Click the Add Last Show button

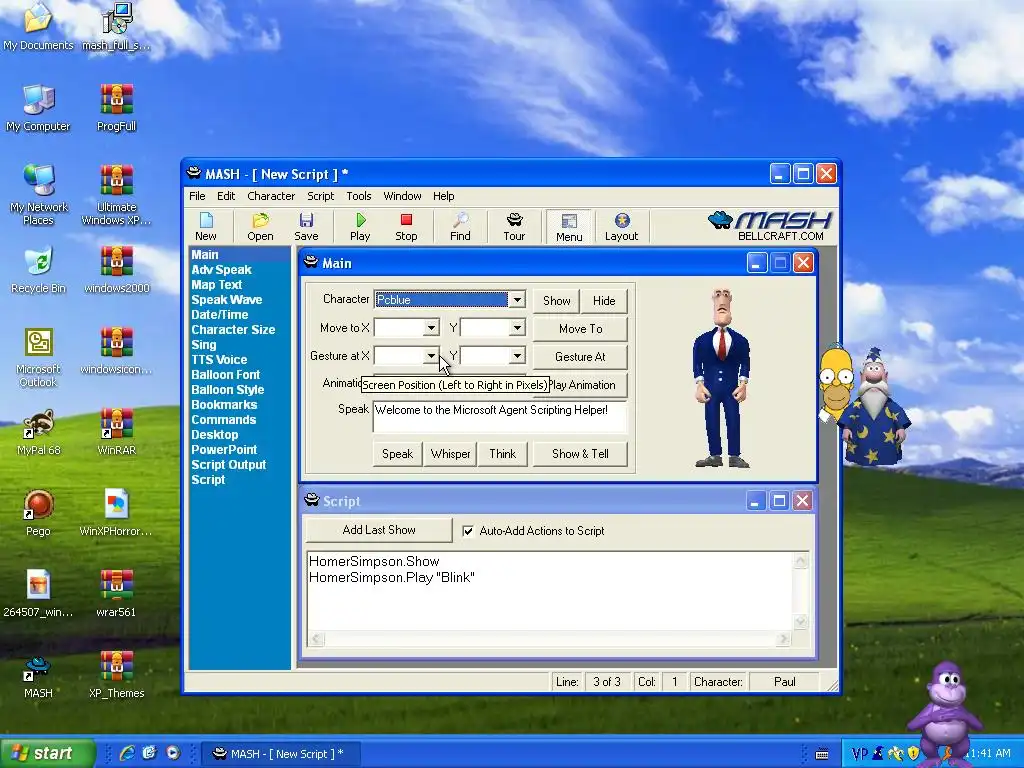[x=379, y=530]
